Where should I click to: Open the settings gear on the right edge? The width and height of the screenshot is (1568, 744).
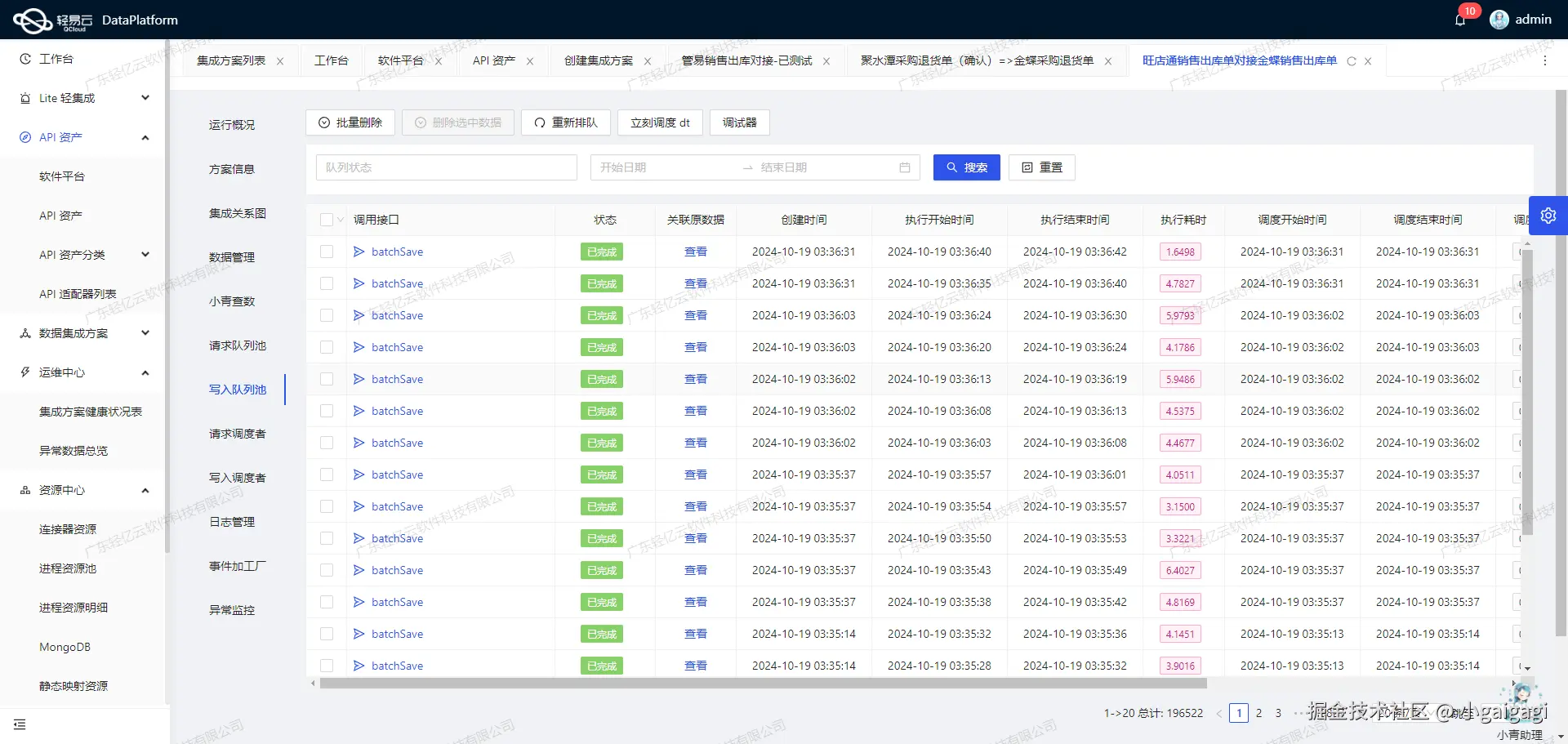coord(1548,215)
